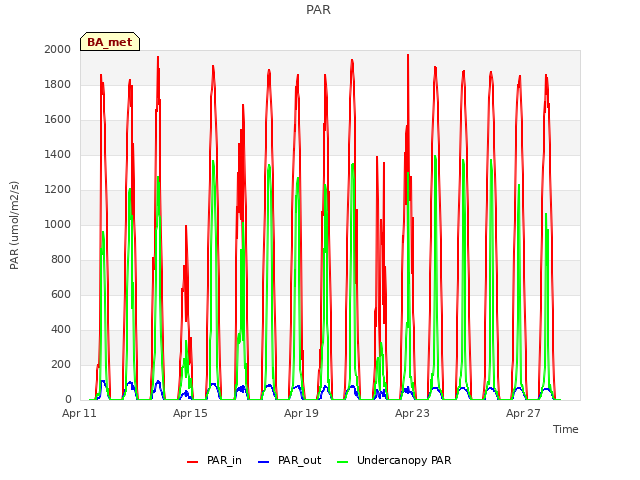Screen dimensions: 640x480
Task: Click the blue PAR_out legend swatch
Action: (264, 462)
